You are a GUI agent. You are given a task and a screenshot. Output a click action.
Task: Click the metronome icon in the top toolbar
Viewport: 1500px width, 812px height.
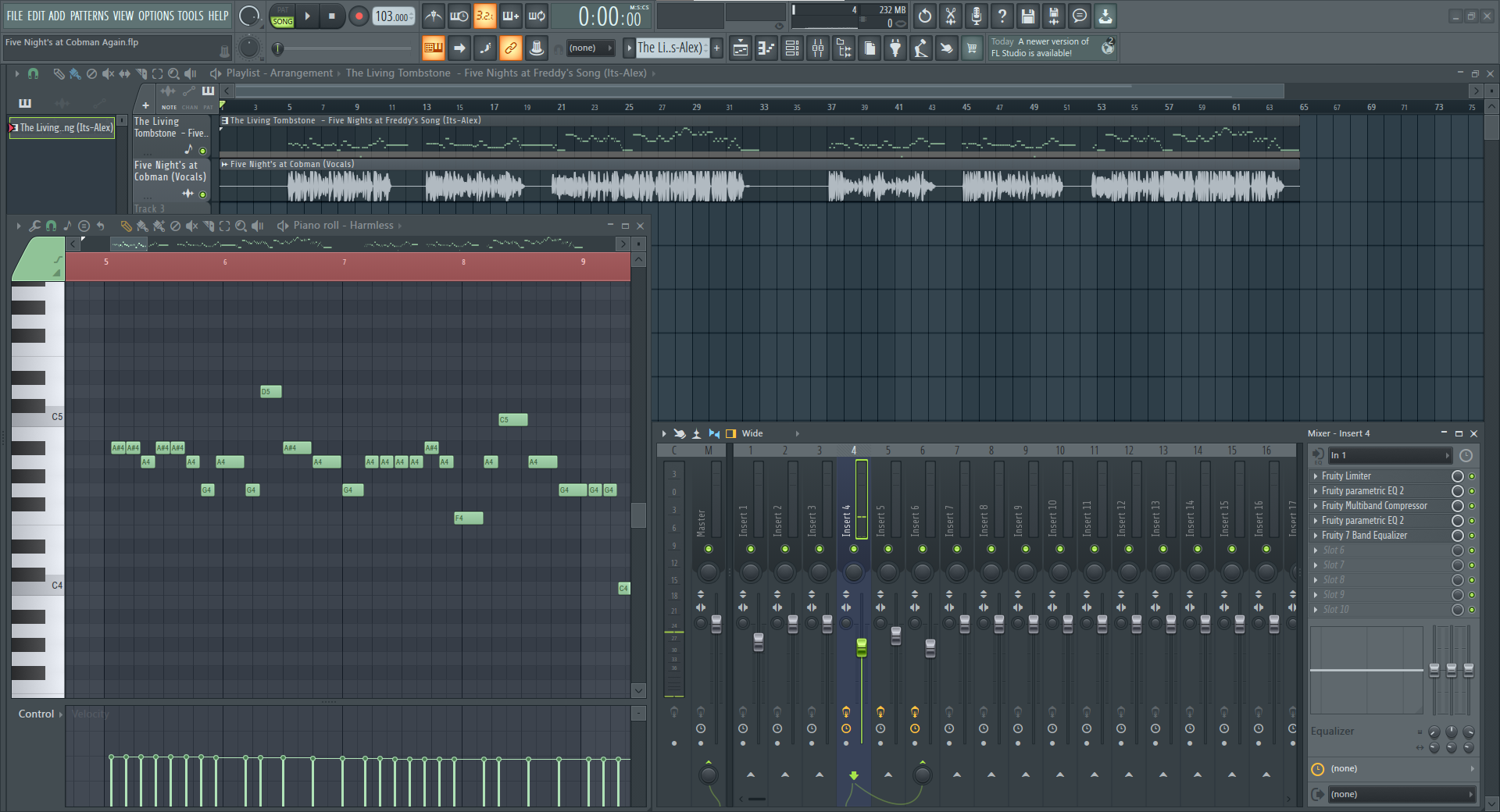pyautogui.click(x=433, y=16)
